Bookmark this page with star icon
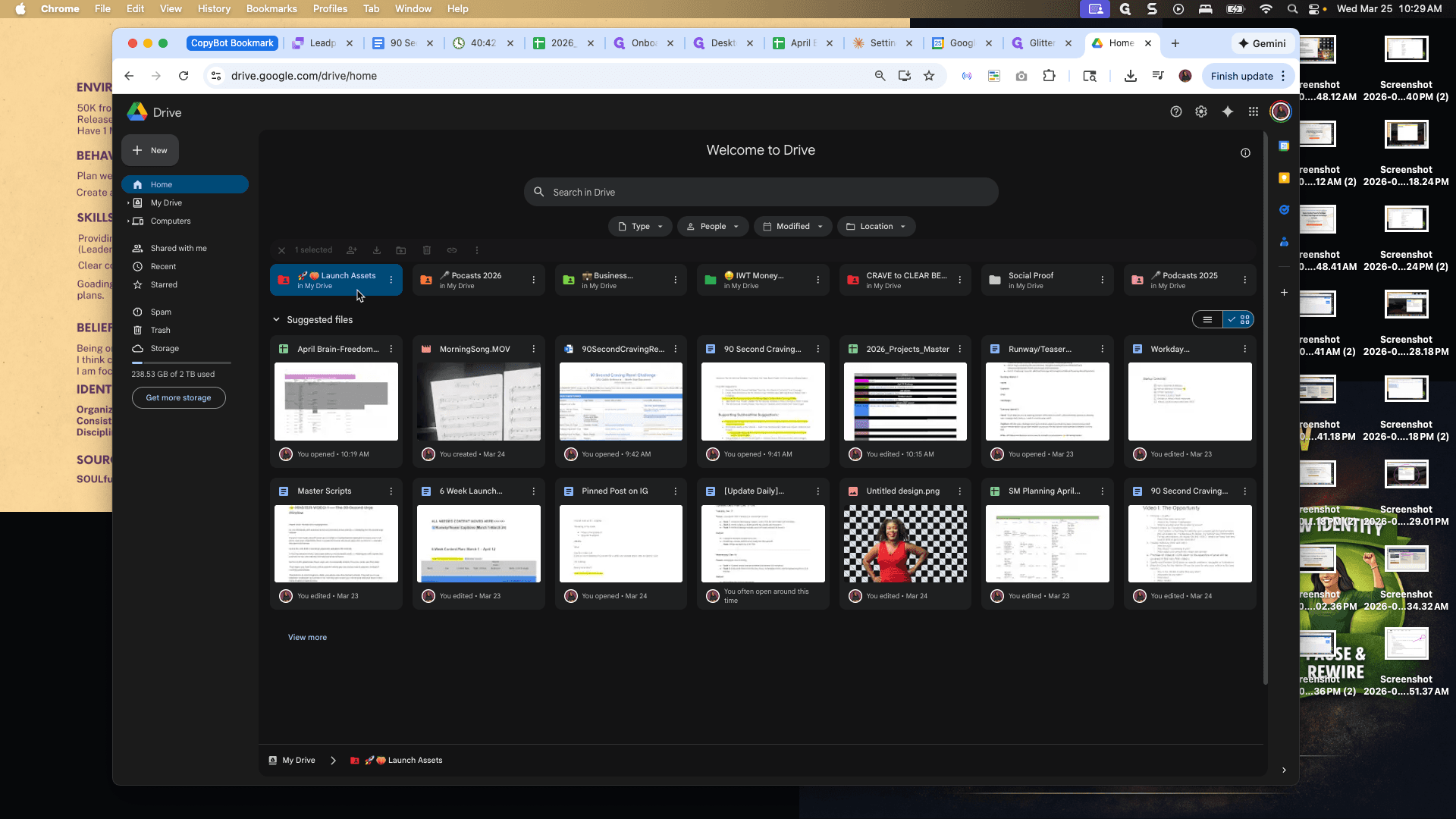Viewport: 1456px width, 819px height. (x=929, y=76)
